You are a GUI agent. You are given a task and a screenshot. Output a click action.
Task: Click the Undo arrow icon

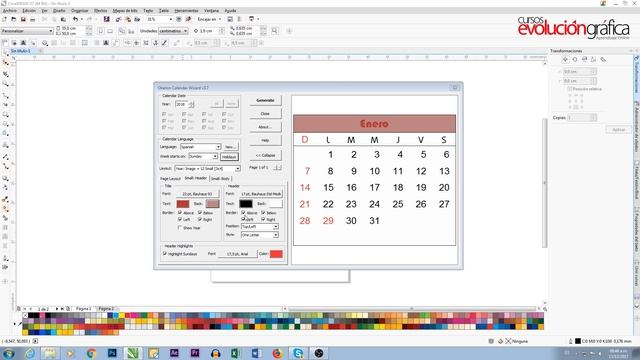[75, 19]
